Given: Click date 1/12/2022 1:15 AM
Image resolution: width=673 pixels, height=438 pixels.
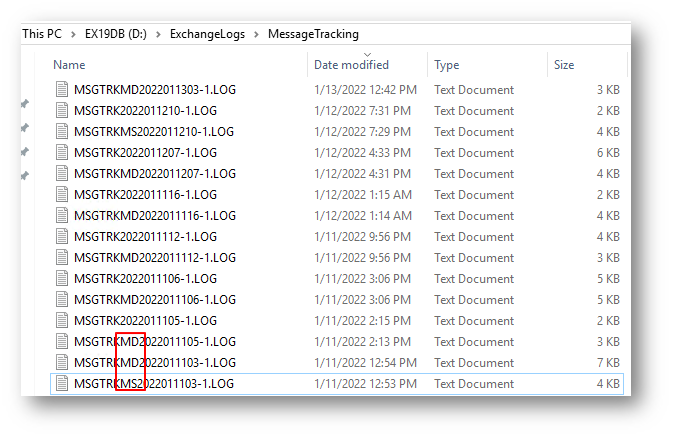Looking at the screenshot, I should [363, 195].
